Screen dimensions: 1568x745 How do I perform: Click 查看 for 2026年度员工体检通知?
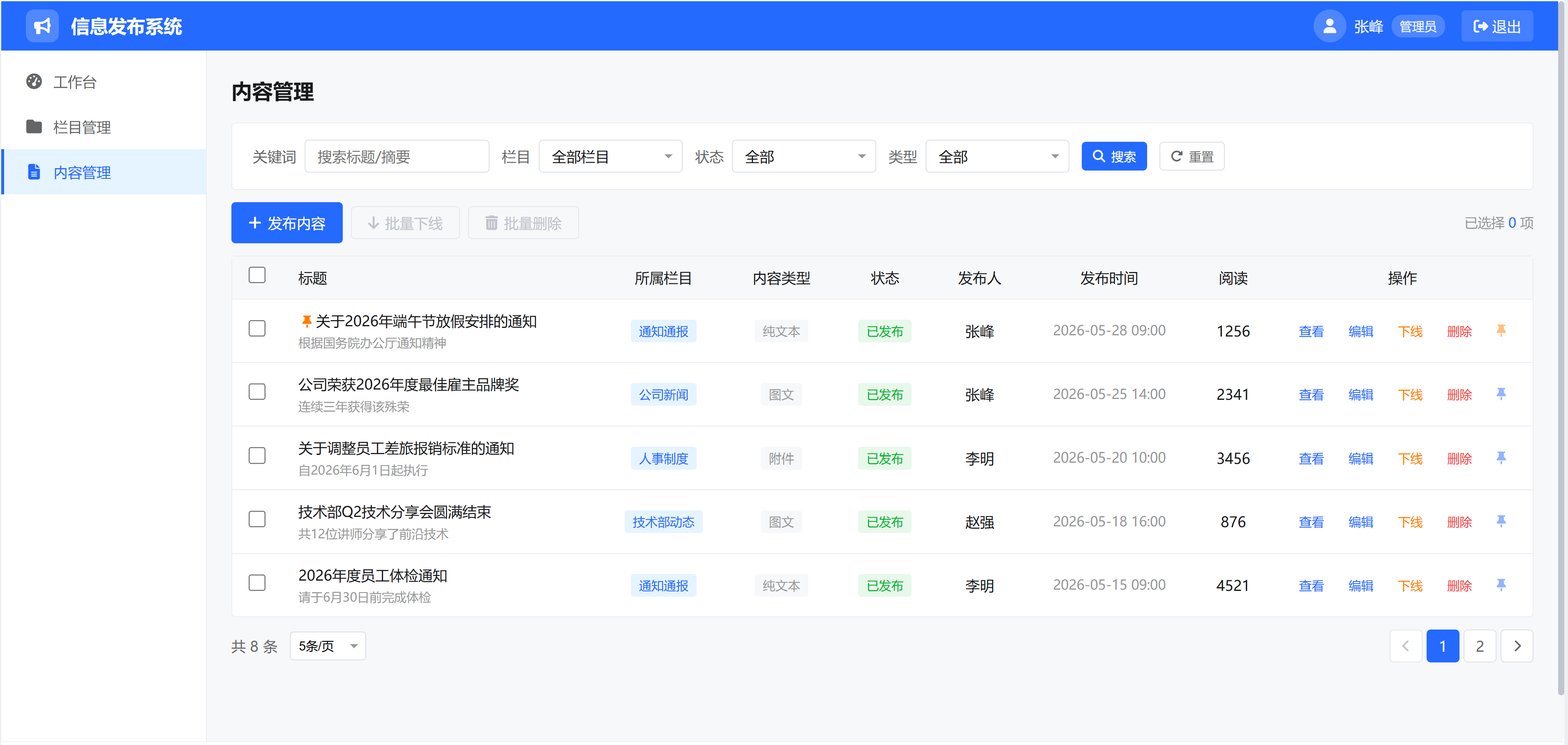[x=1311, y=586]
